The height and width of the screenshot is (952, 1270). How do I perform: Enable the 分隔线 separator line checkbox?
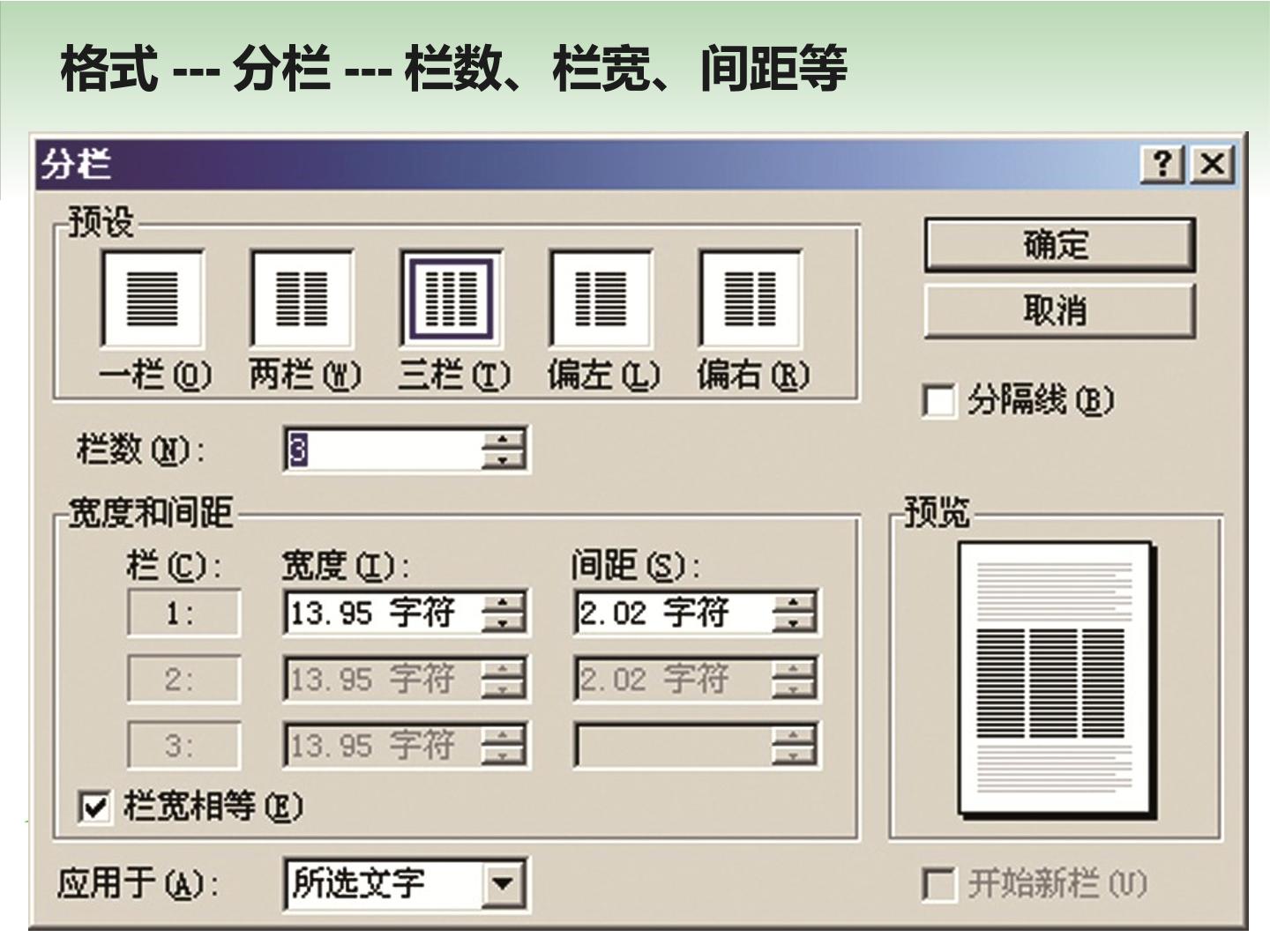(x=938, y=401)
